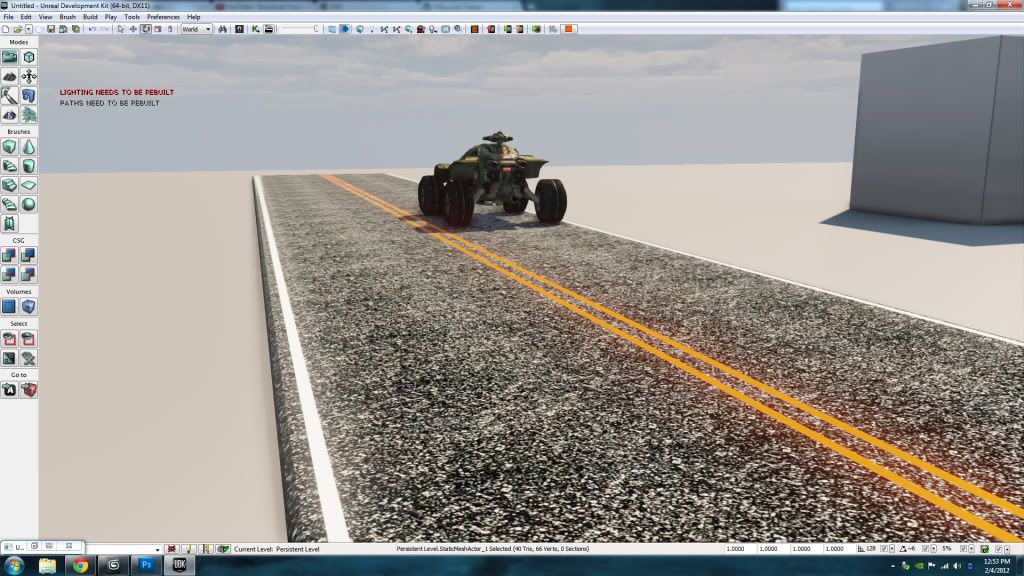The image size is (1024, 576).
Task: Click New level toolbar icon
Action: 6,29
